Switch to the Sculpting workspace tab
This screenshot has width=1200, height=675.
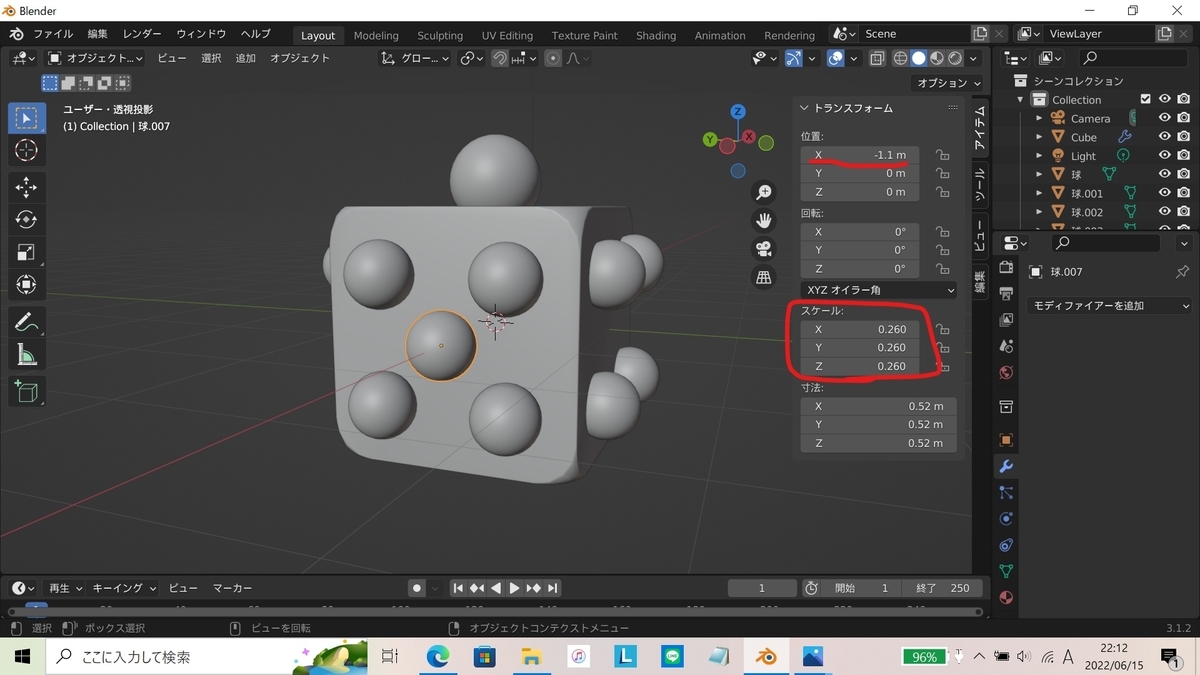pos(440,35)
